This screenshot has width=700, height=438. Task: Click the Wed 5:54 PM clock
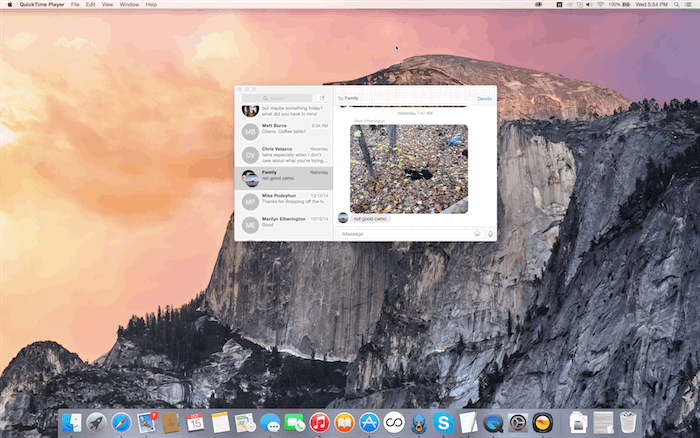[652, 4]
